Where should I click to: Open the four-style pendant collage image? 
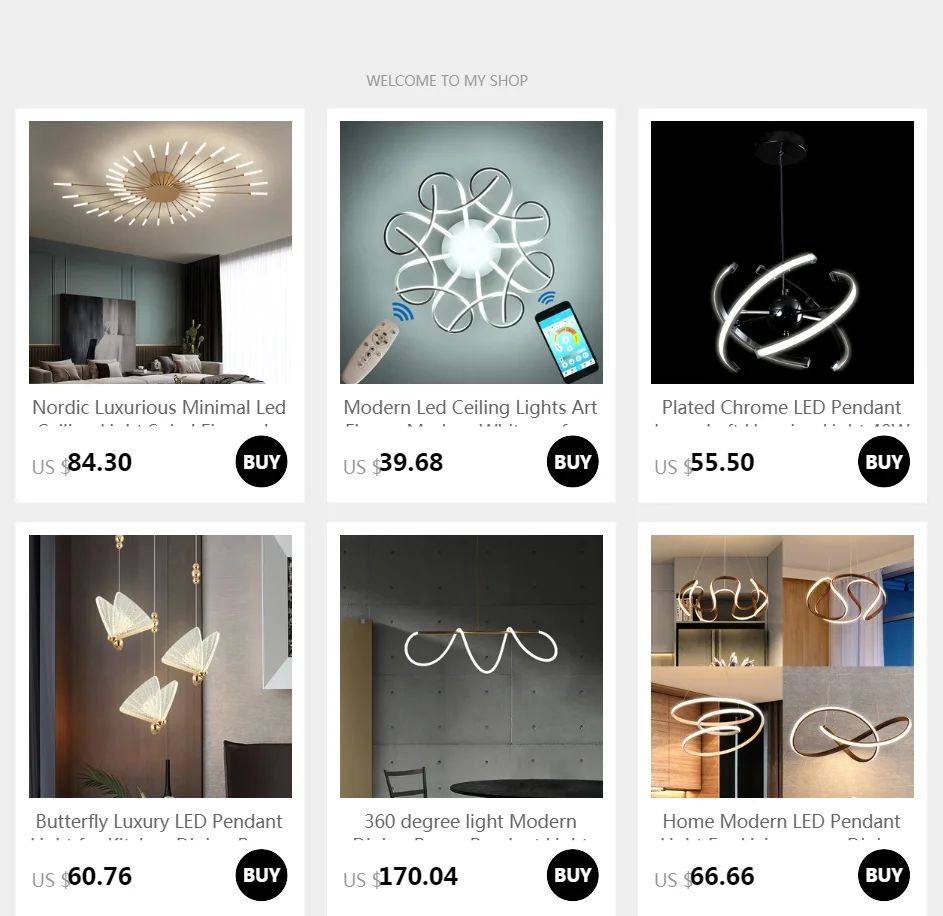(782, 666)
